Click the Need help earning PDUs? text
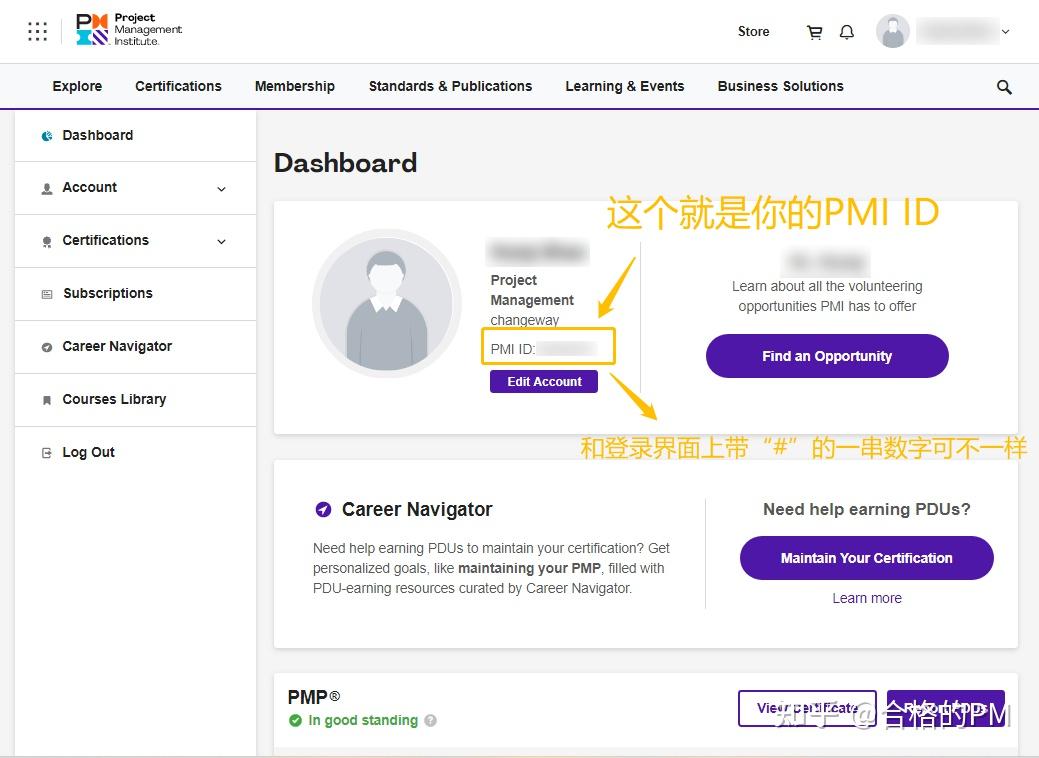The height and width of the screenshot is (758, 1039). pos(867,510)
